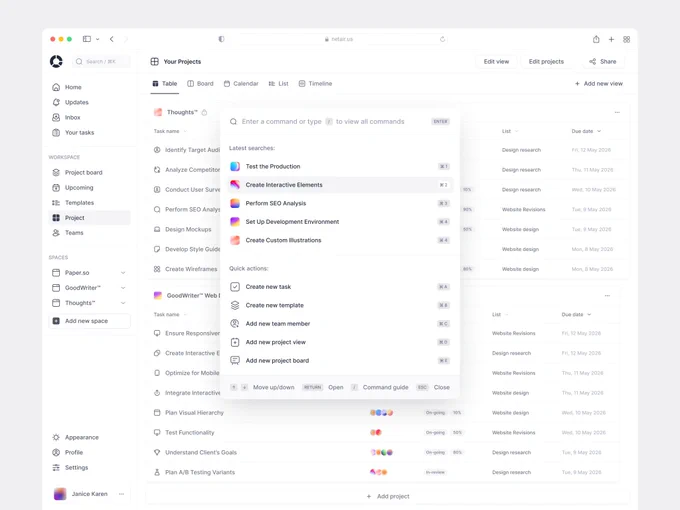Viewport: 680px width, 510px height.
Task: Click the Thoughts project more options dots
Action: (x=617, y=112)
